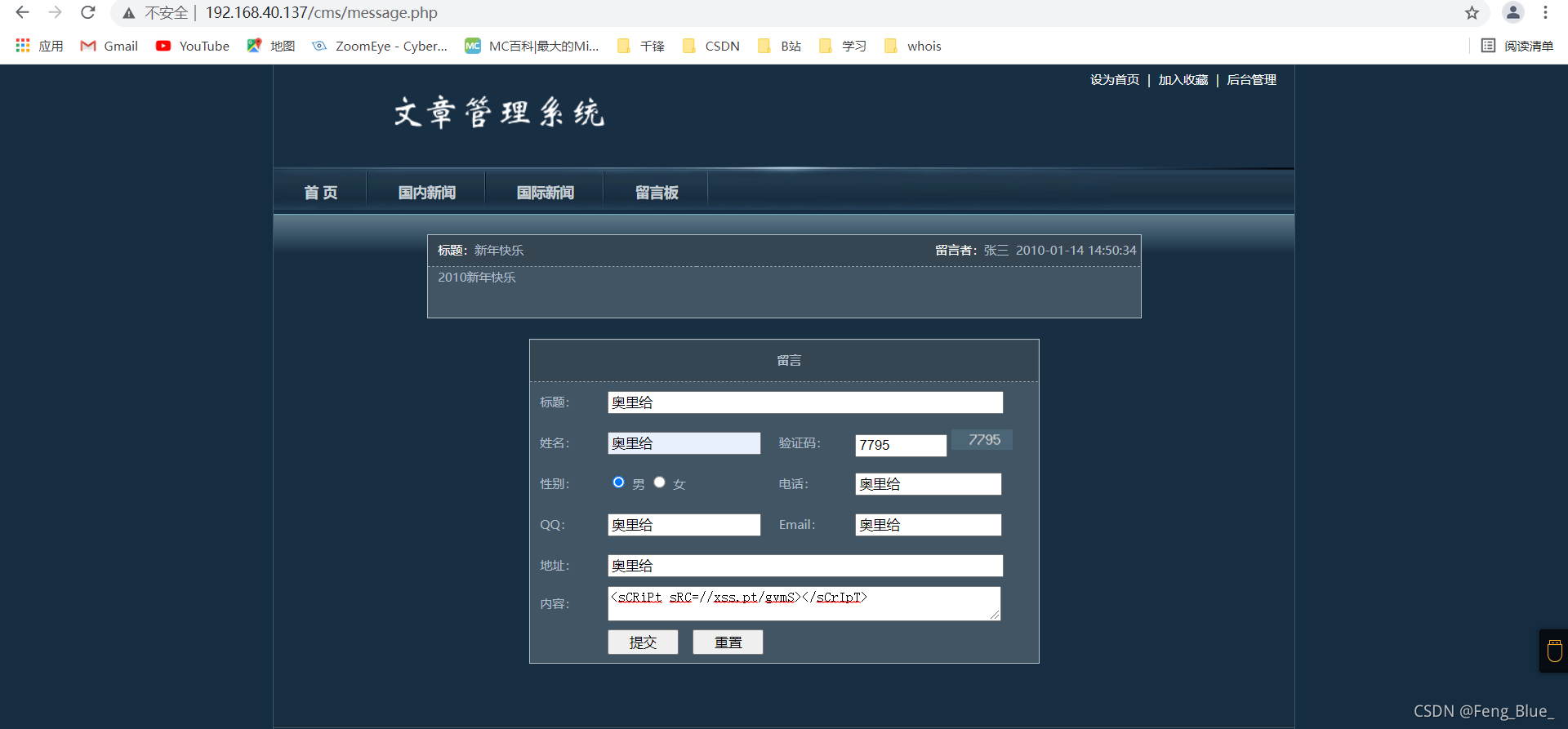Open the 阅读清单 reading list
This screenshot has width=1568, height=729.
(1517, 46)
